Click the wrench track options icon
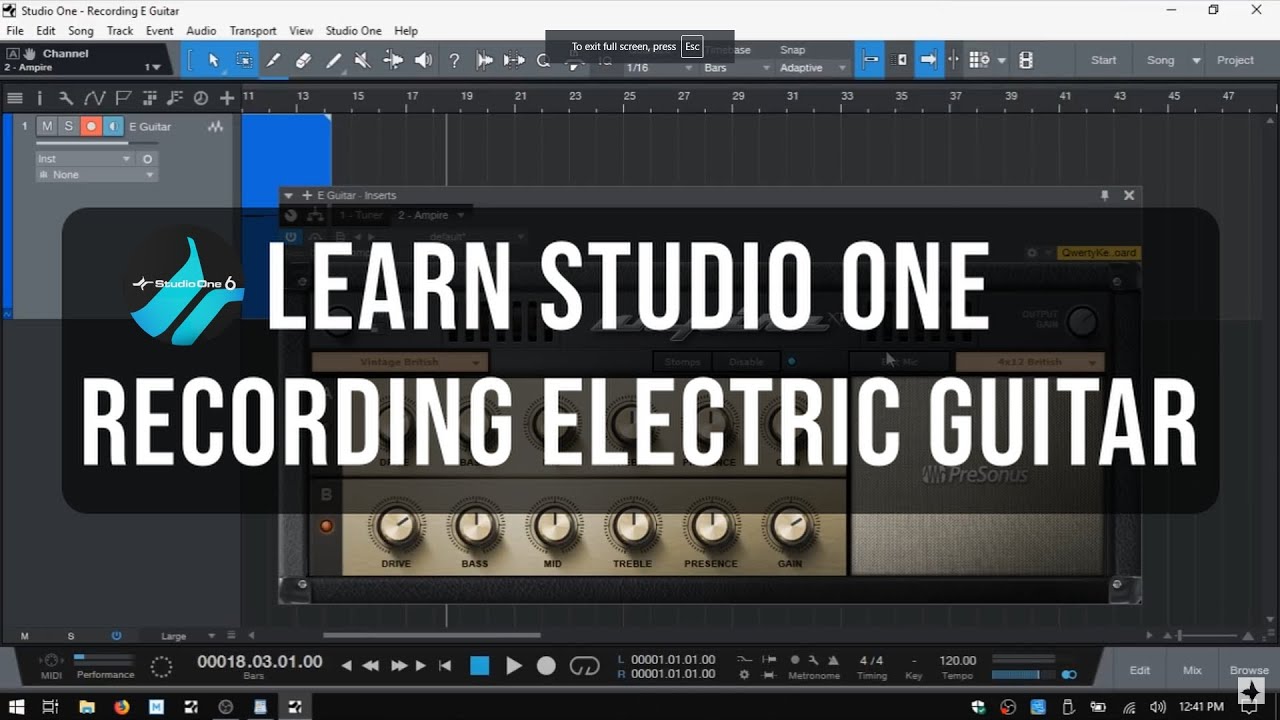1280x720 pixels. tap(66, 98)
